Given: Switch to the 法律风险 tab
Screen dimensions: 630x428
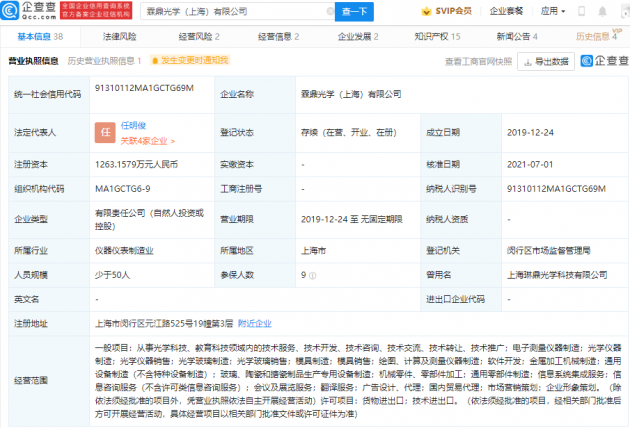Looking at the screenshot, I should (119, 37).
